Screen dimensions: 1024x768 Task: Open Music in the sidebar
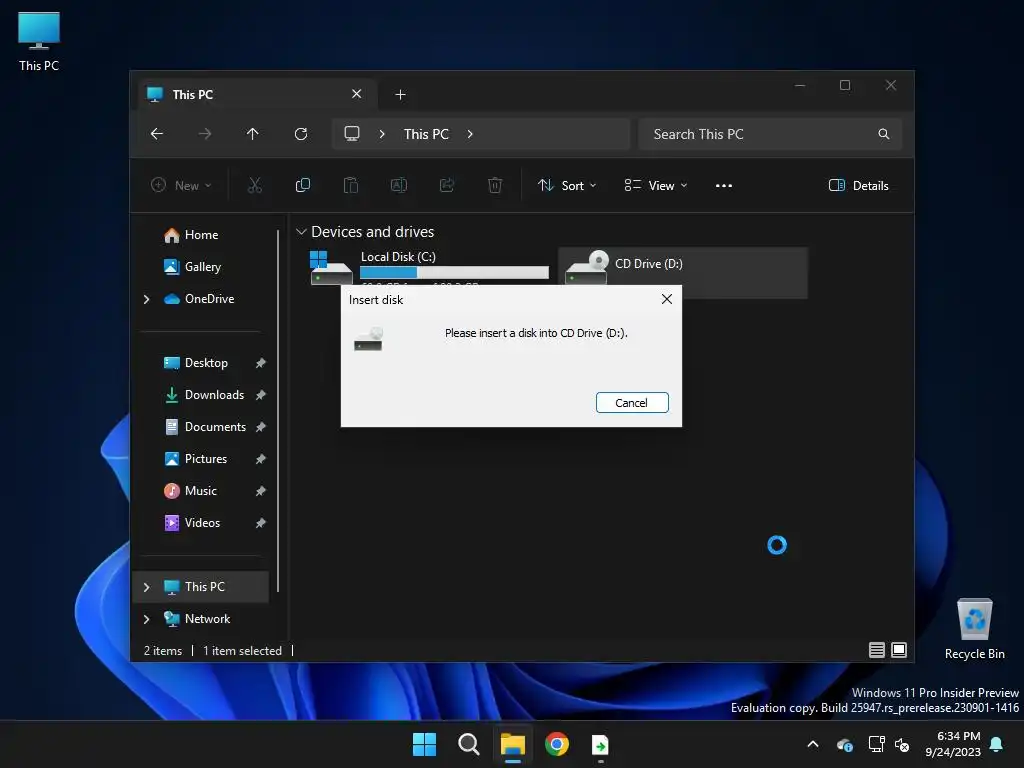[200, 490]
